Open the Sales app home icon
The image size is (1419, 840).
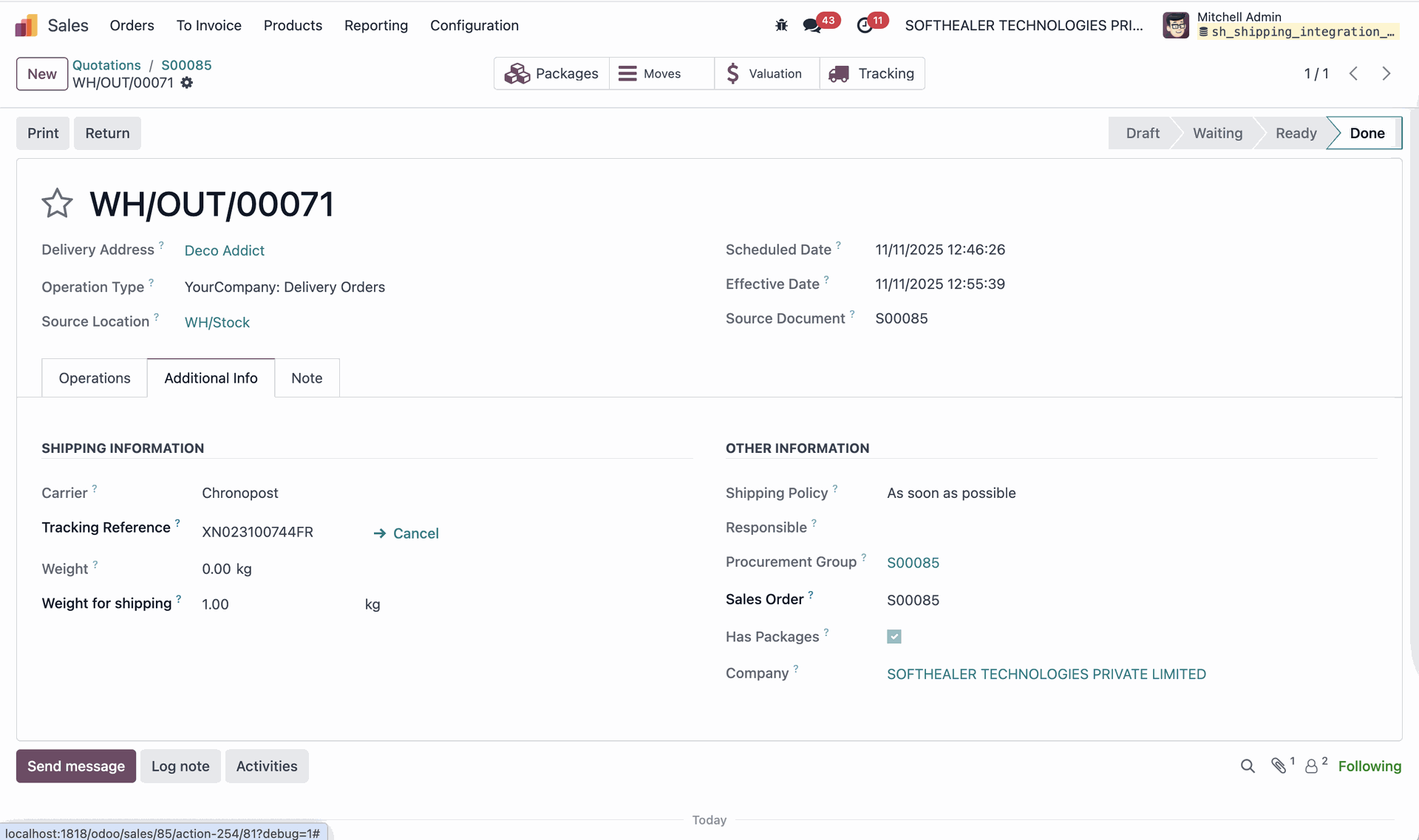click(27, 25)
